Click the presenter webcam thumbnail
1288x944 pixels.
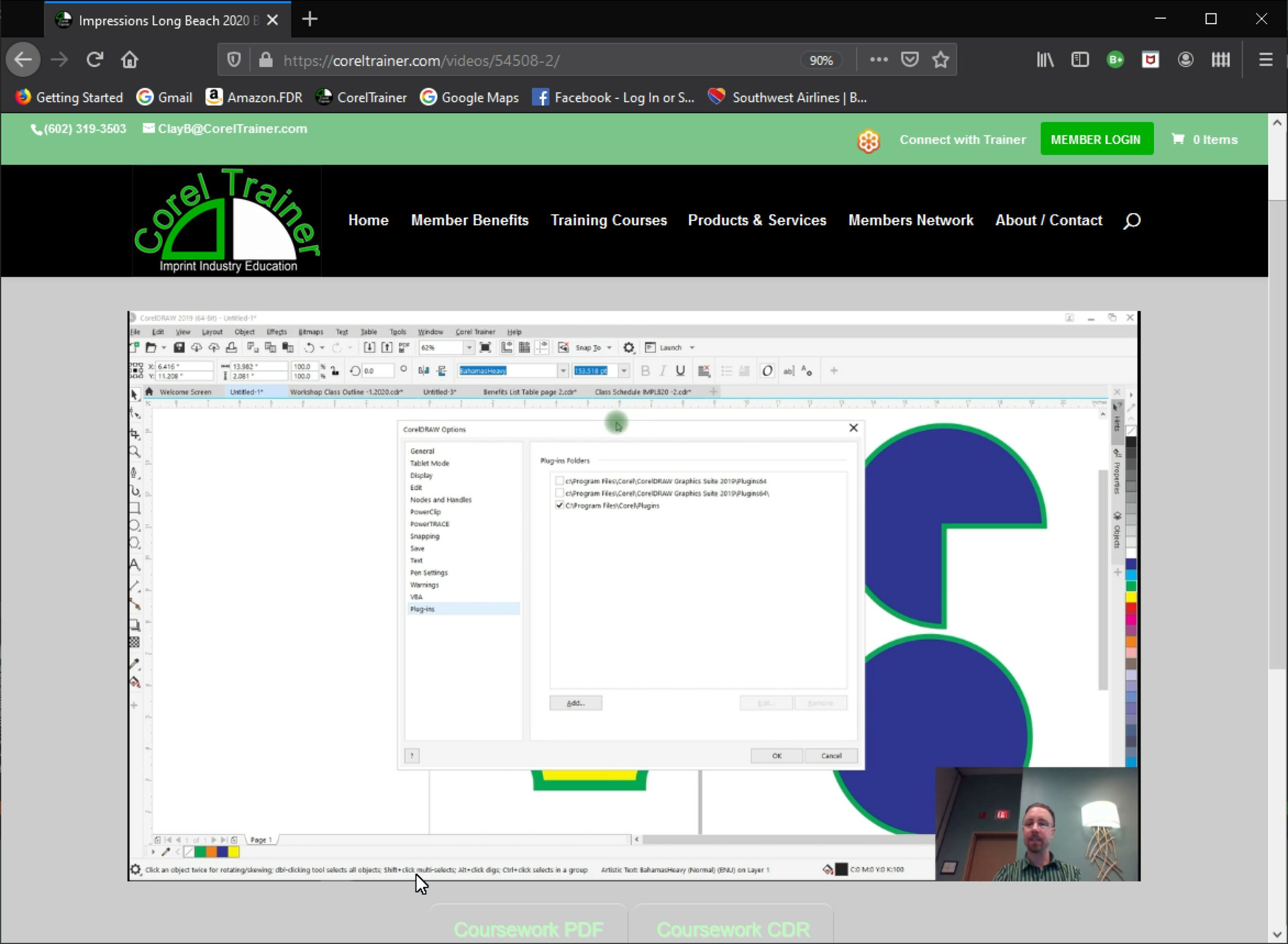pyautogui.click(x=1037, y=823)
